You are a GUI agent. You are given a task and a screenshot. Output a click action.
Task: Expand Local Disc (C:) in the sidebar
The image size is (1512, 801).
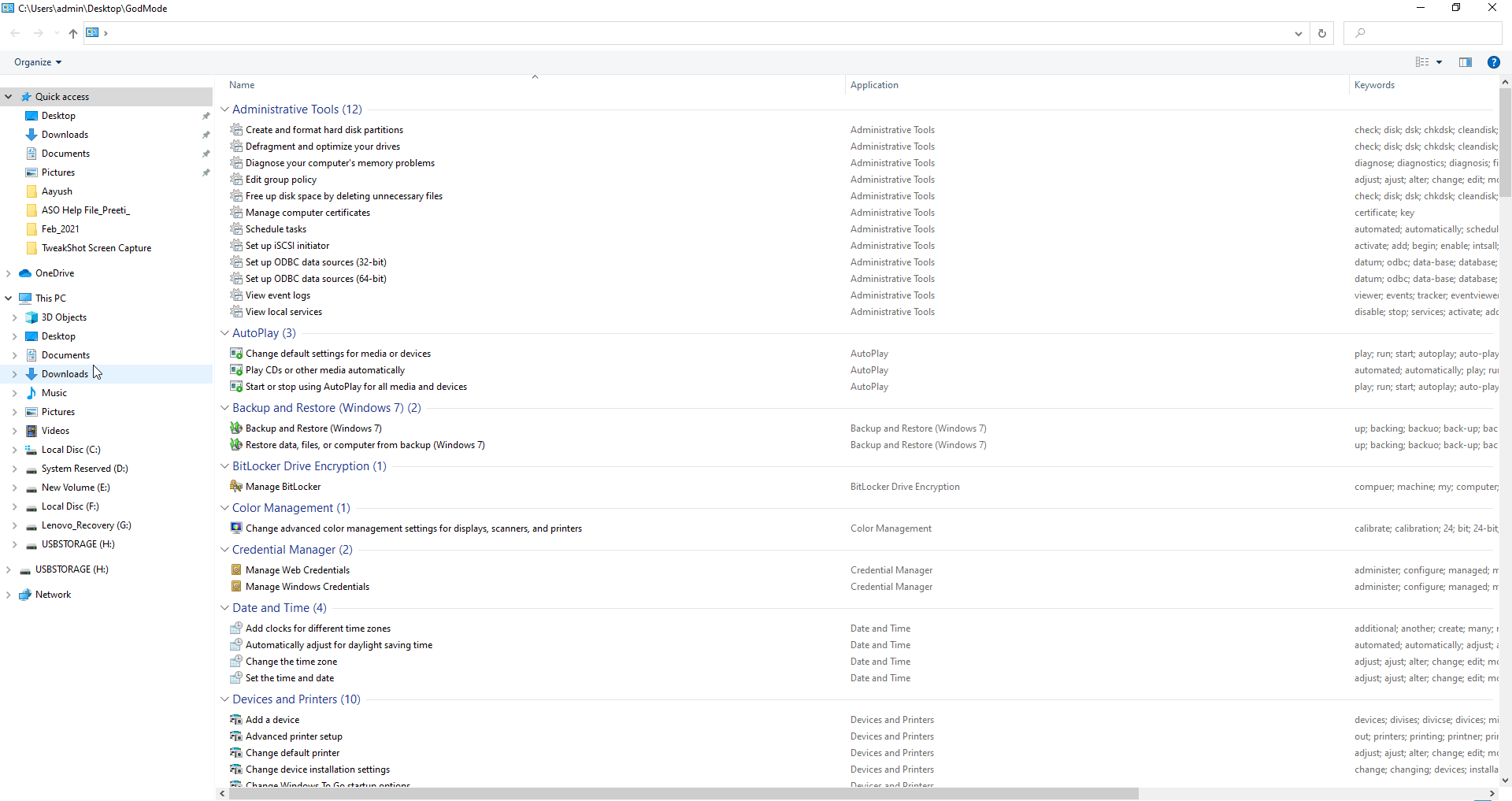pos(14,449)
